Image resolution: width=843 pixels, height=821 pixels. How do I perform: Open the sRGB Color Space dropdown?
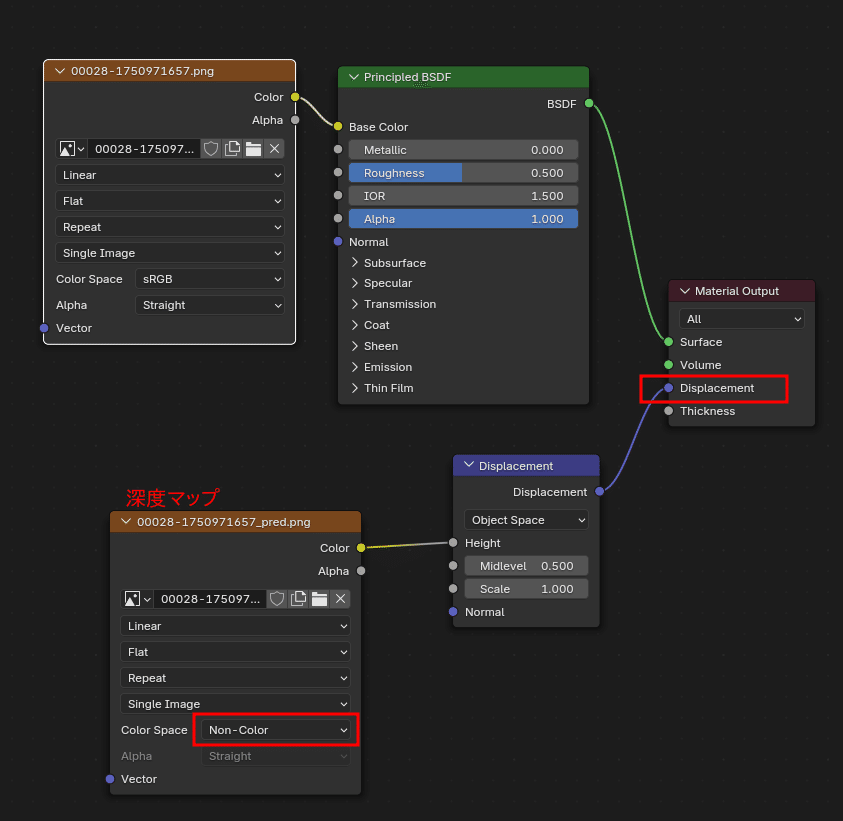(x=209, y=279)
